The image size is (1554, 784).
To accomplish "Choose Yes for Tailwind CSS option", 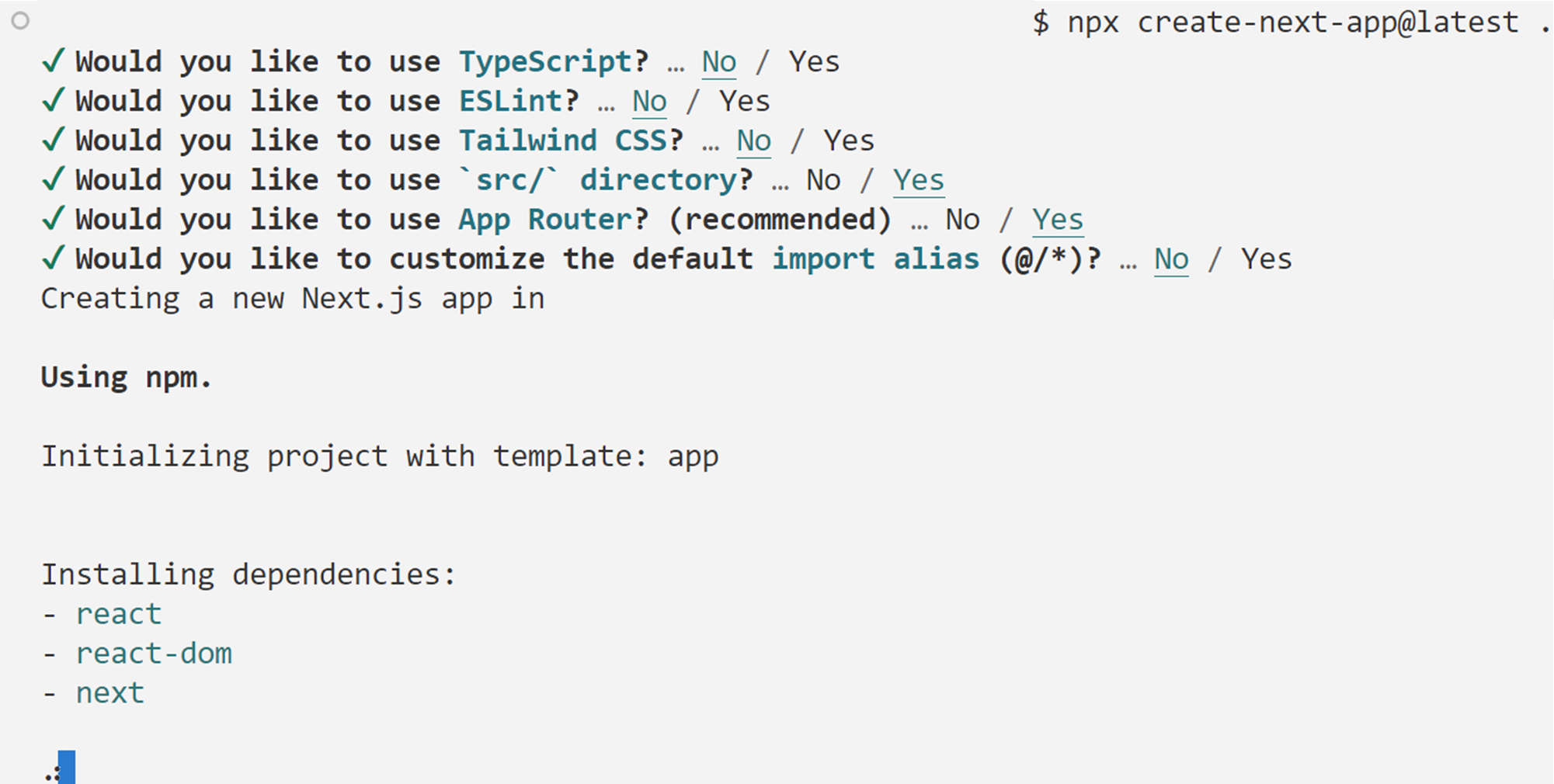I will [849, 140].
